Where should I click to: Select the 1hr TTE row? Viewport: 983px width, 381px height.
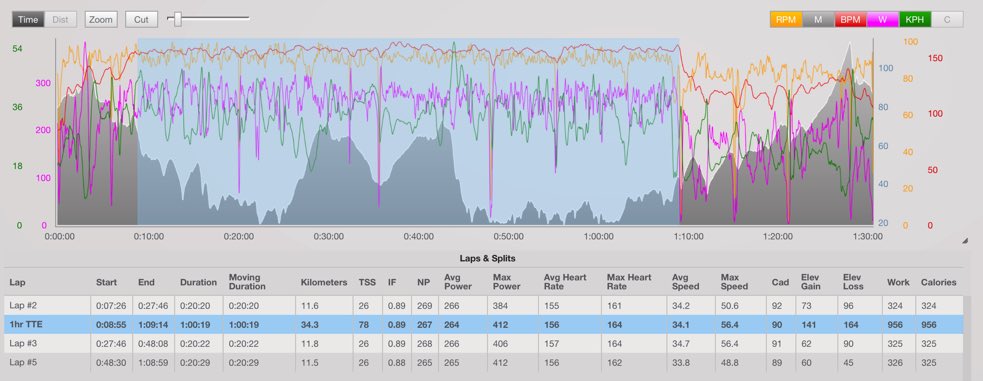click(483, 325)
